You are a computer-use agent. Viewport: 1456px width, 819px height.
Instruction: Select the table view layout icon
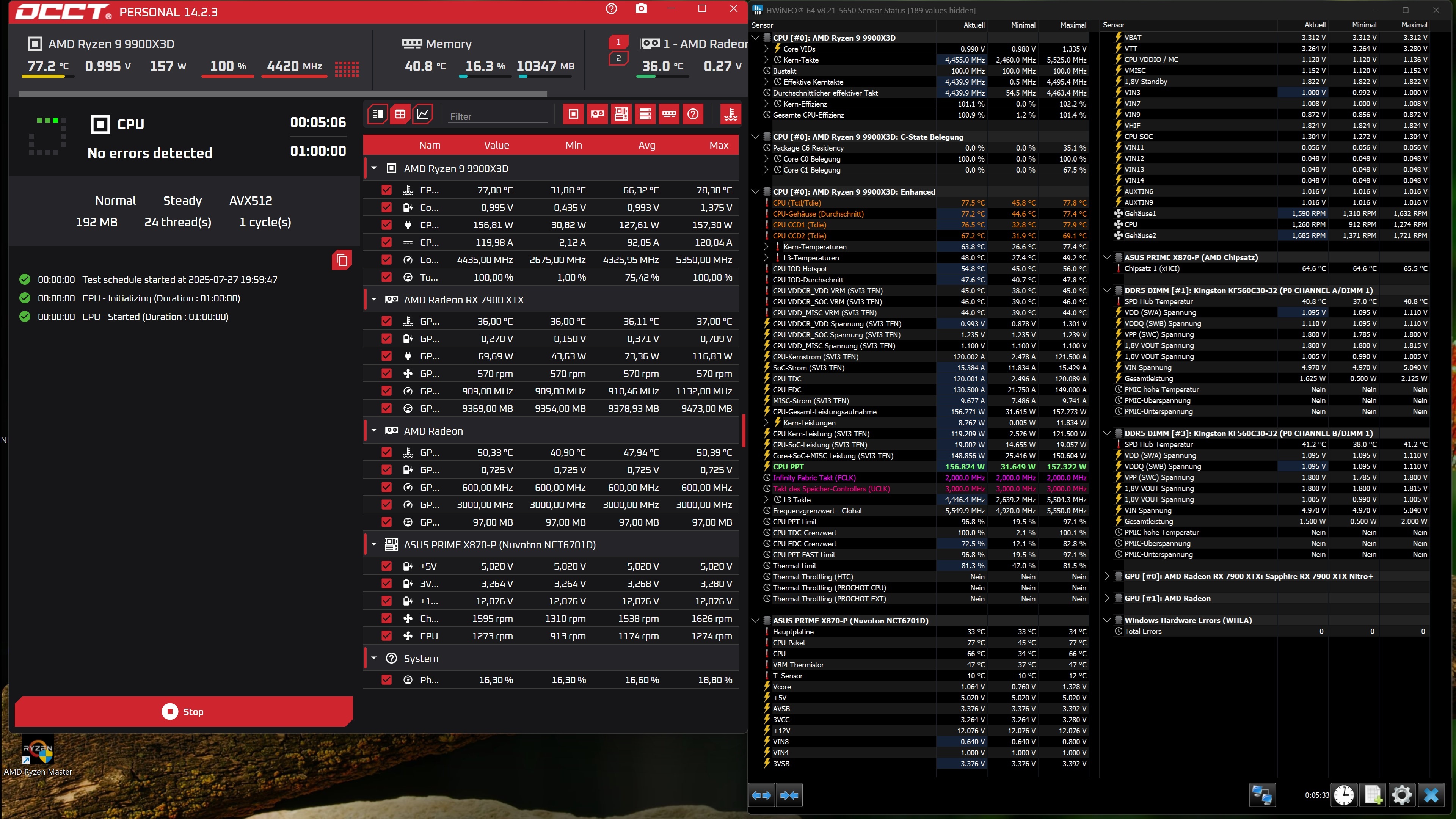pos(400,114)
